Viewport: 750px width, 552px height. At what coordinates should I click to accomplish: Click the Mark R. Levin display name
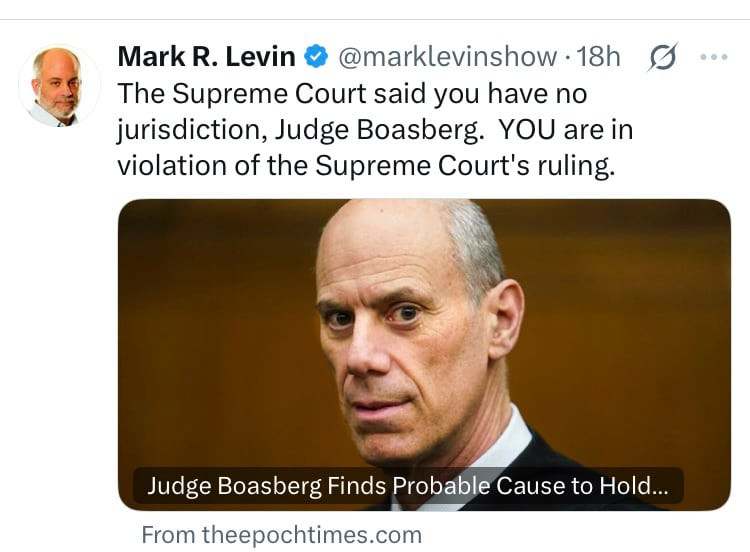[x=207, y=57]
